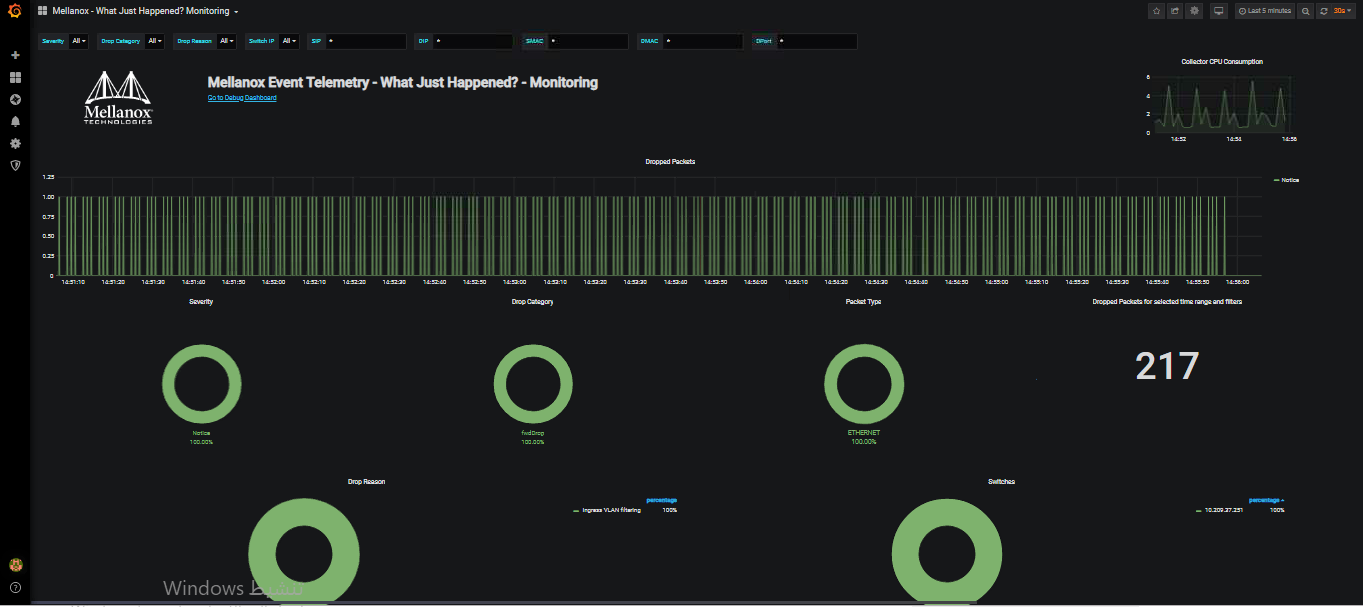Open the Last 5 minutes time picker
This screenshot has height=607, width=1363.
click(x=1265, y=11)
